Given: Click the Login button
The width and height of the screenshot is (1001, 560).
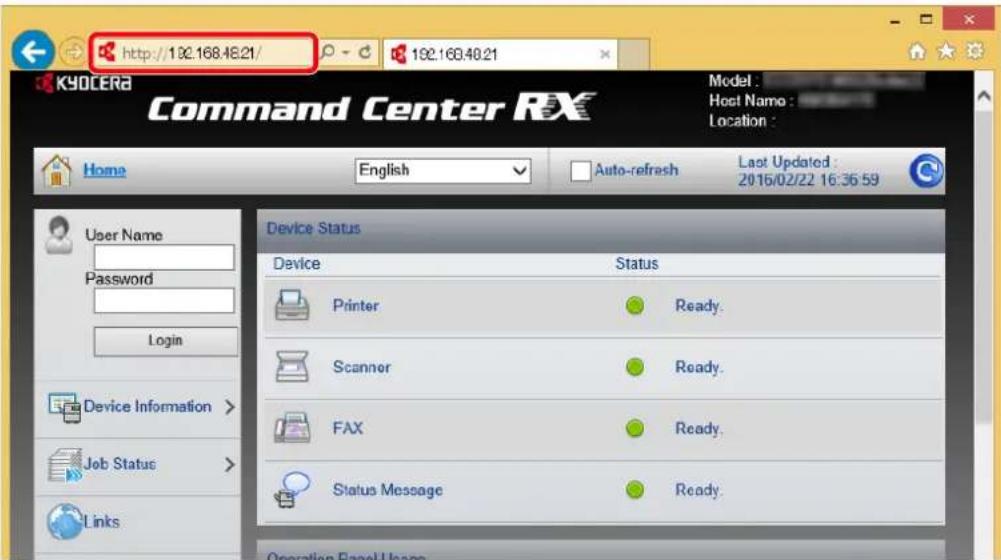Looking at the screenshot, I should 165,341.
